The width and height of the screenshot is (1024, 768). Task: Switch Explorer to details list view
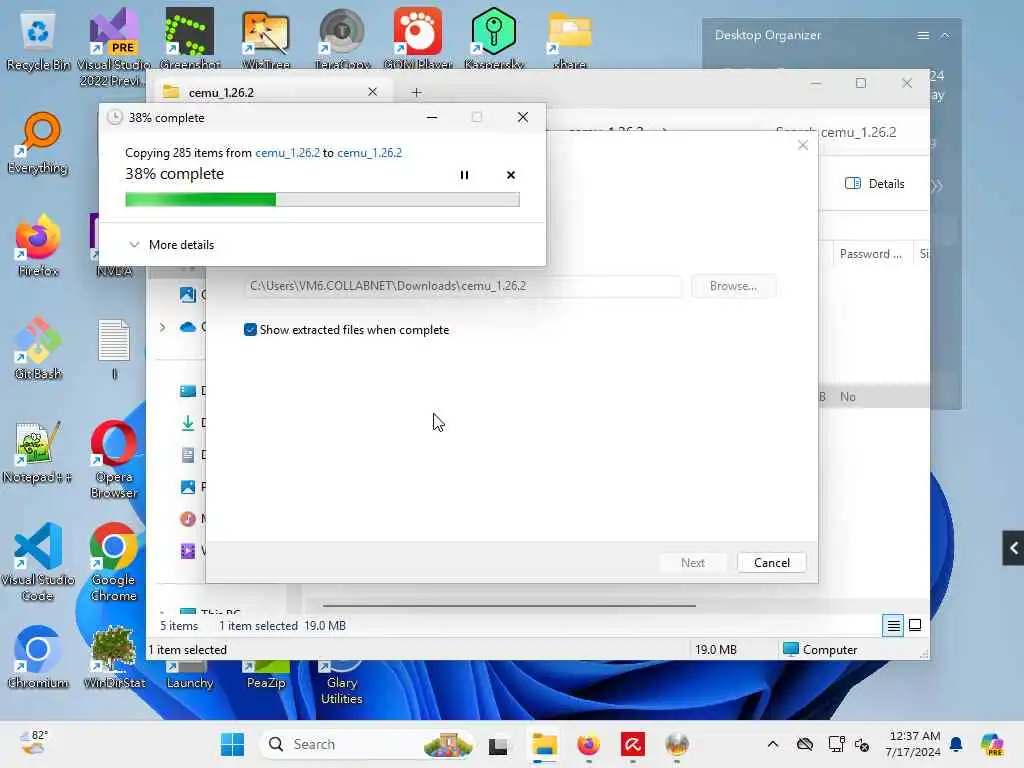tap(893, 626)
